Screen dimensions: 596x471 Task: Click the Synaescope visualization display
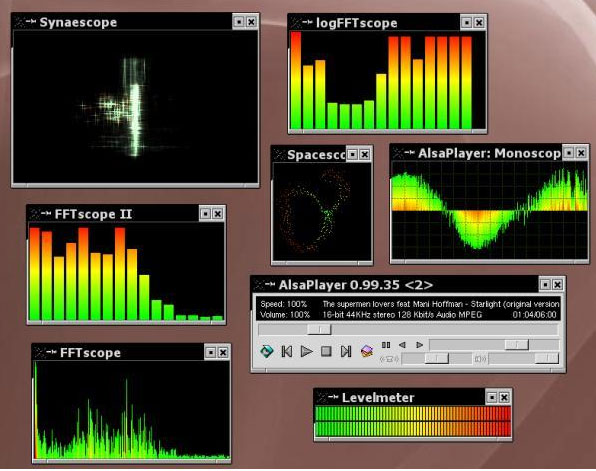135,107
